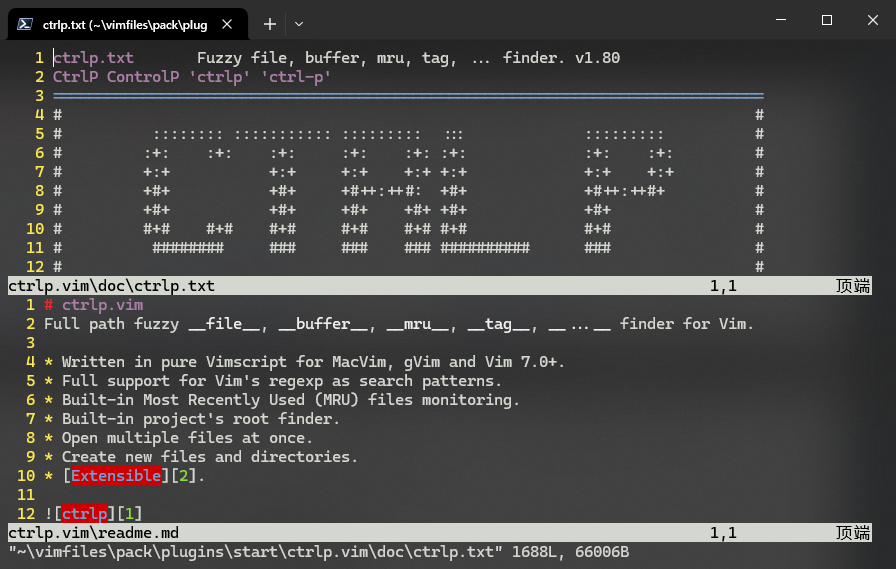Click the highlighted 'Extensible' link text
Image resolution: width=896 pixels, height=569 pixels.
pyautogui.click(x=116, y=475)
